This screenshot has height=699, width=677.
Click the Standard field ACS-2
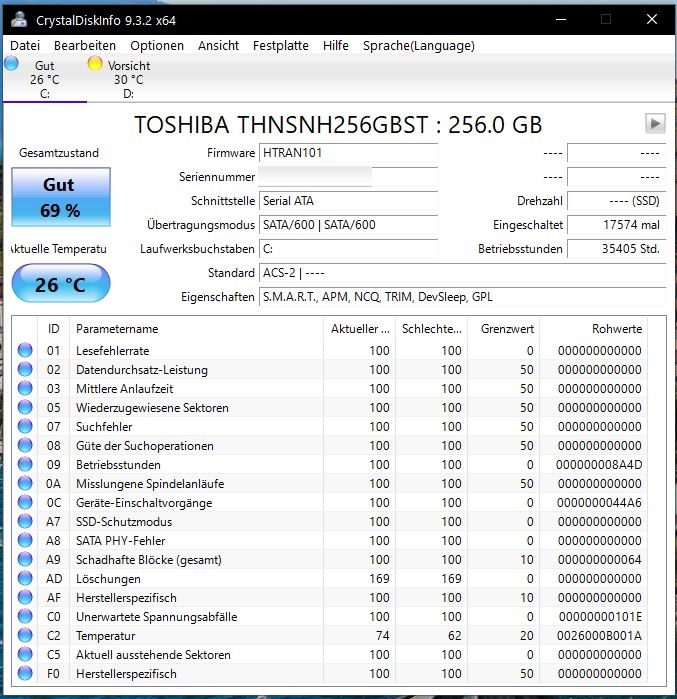coord(463,273)
